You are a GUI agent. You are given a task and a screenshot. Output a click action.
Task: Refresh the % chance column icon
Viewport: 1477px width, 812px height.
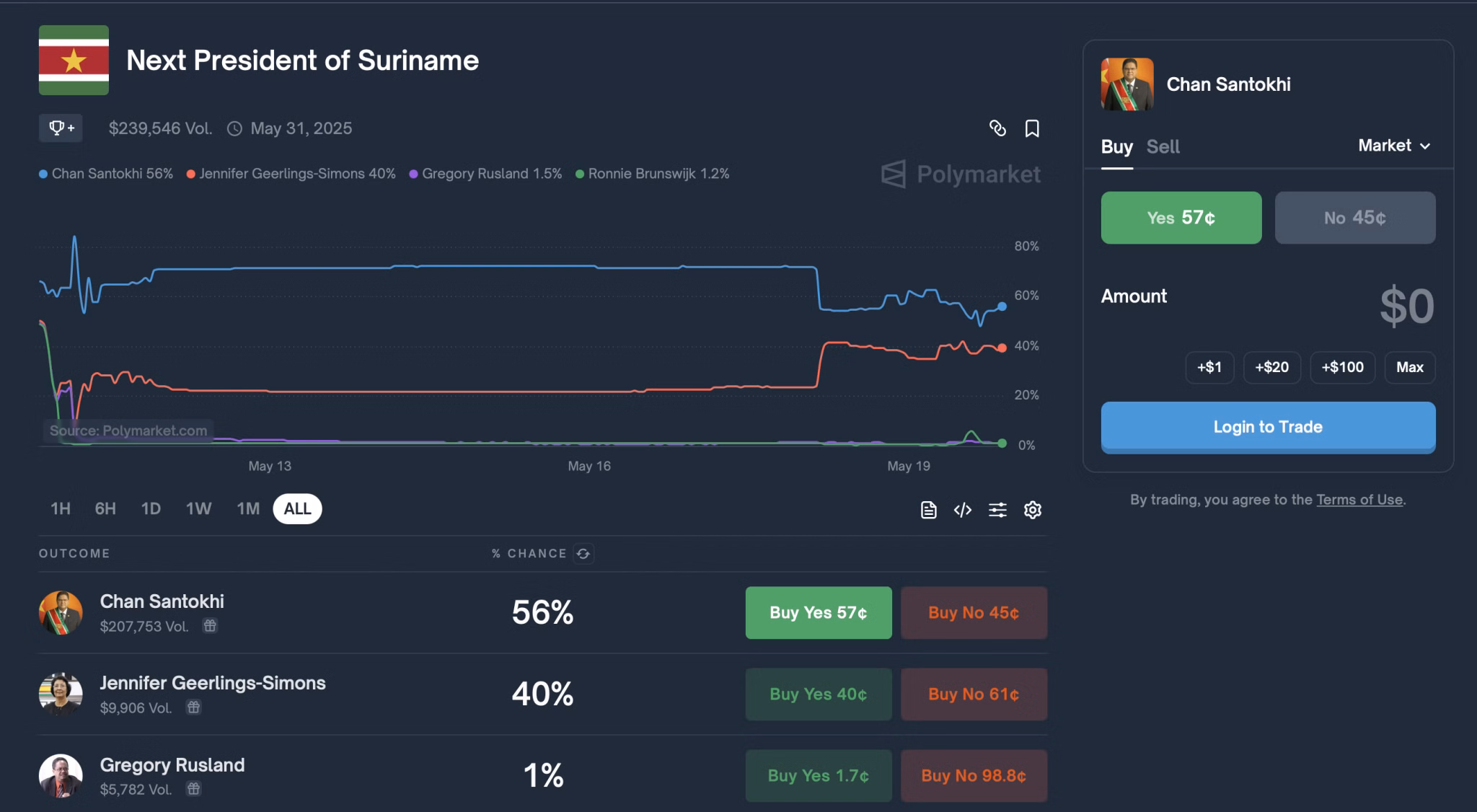[x=583, y=553]
